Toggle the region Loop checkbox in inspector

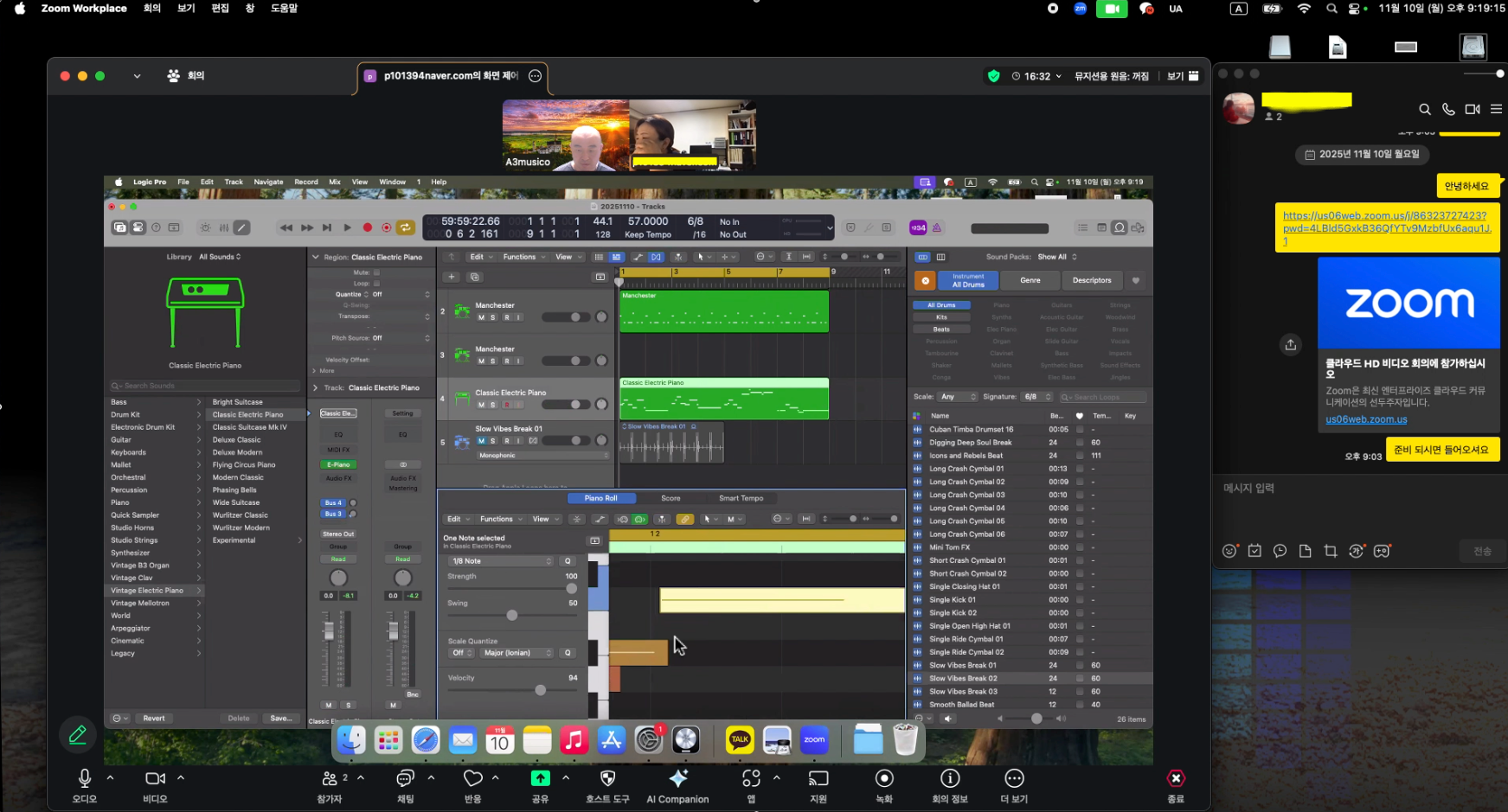[376, 283]
